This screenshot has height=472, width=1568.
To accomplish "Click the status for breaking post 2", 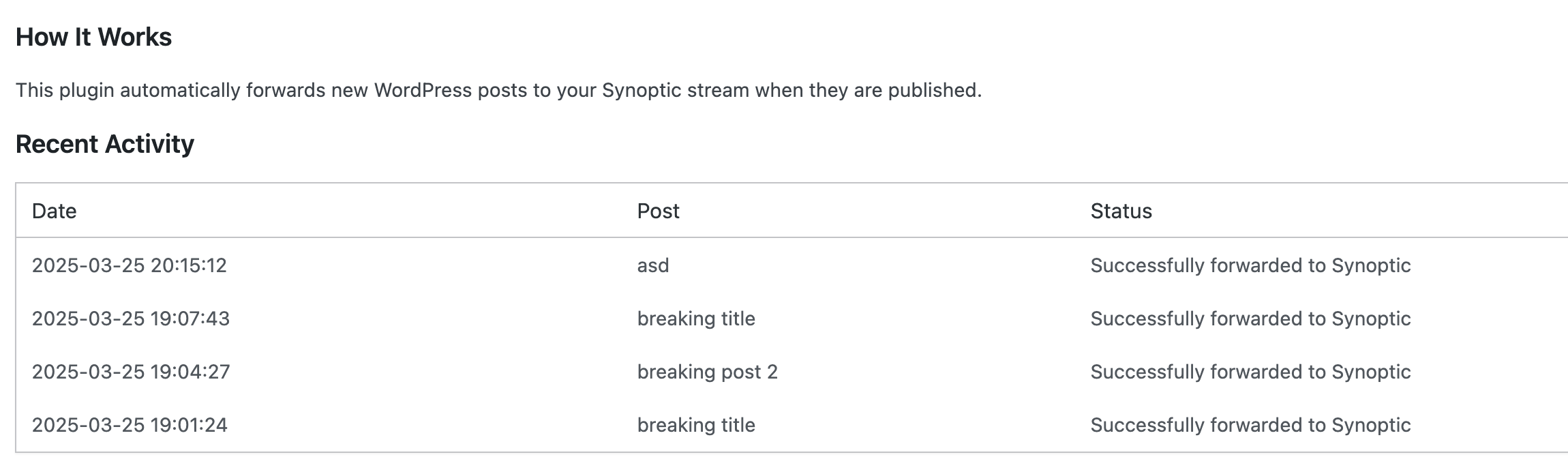I will (x=1250, y=372).
